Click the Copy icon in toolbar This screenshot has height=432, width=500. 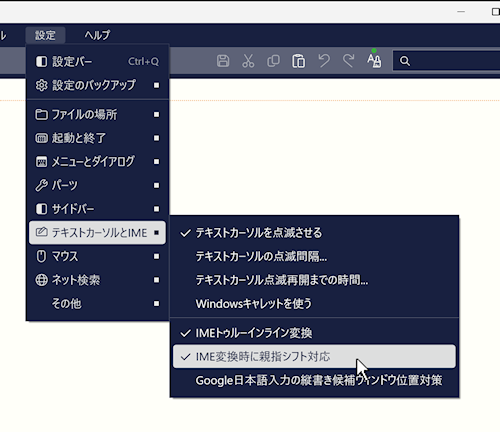coord(273,61)
